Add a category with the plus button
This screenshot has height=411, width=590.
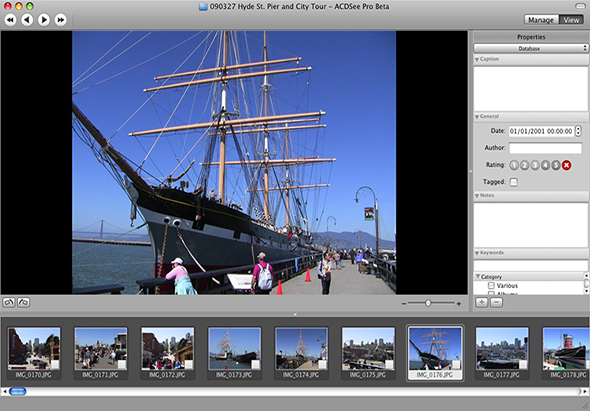click(482, 302)
